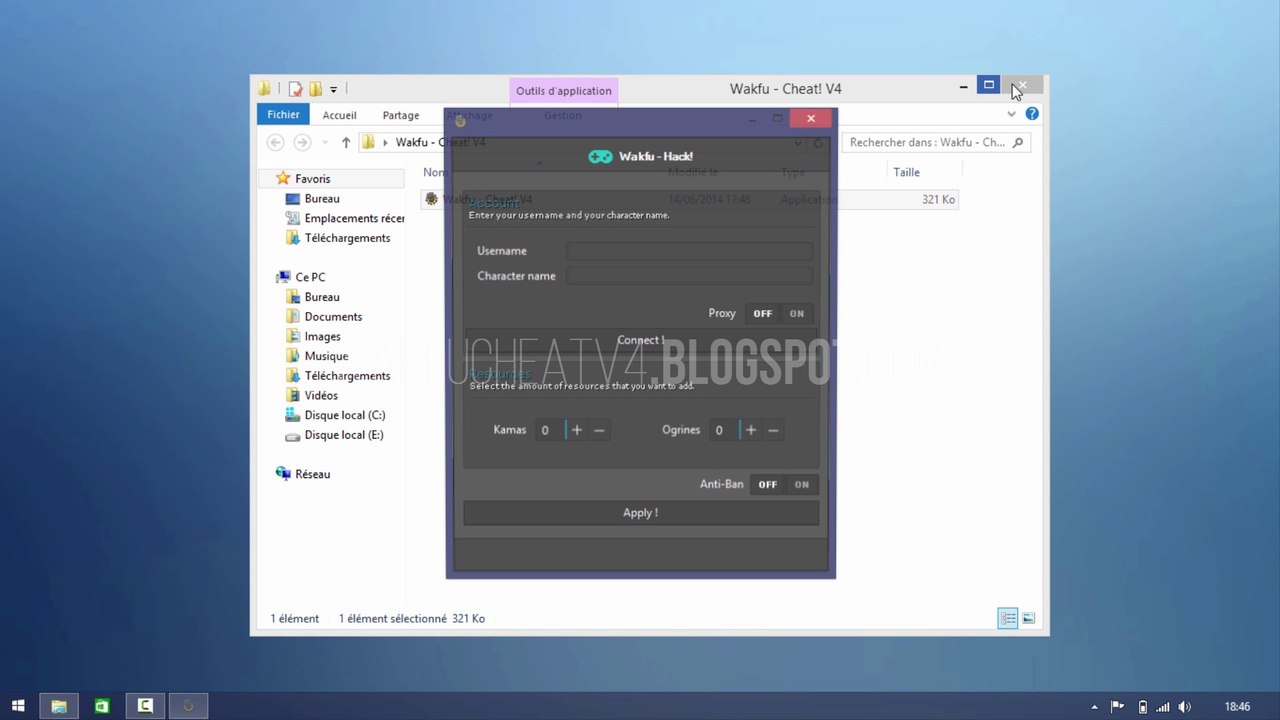Click the Explorer title bar folder icon
Viewport: 1280px width, 720px height.
tap(264, 88)
